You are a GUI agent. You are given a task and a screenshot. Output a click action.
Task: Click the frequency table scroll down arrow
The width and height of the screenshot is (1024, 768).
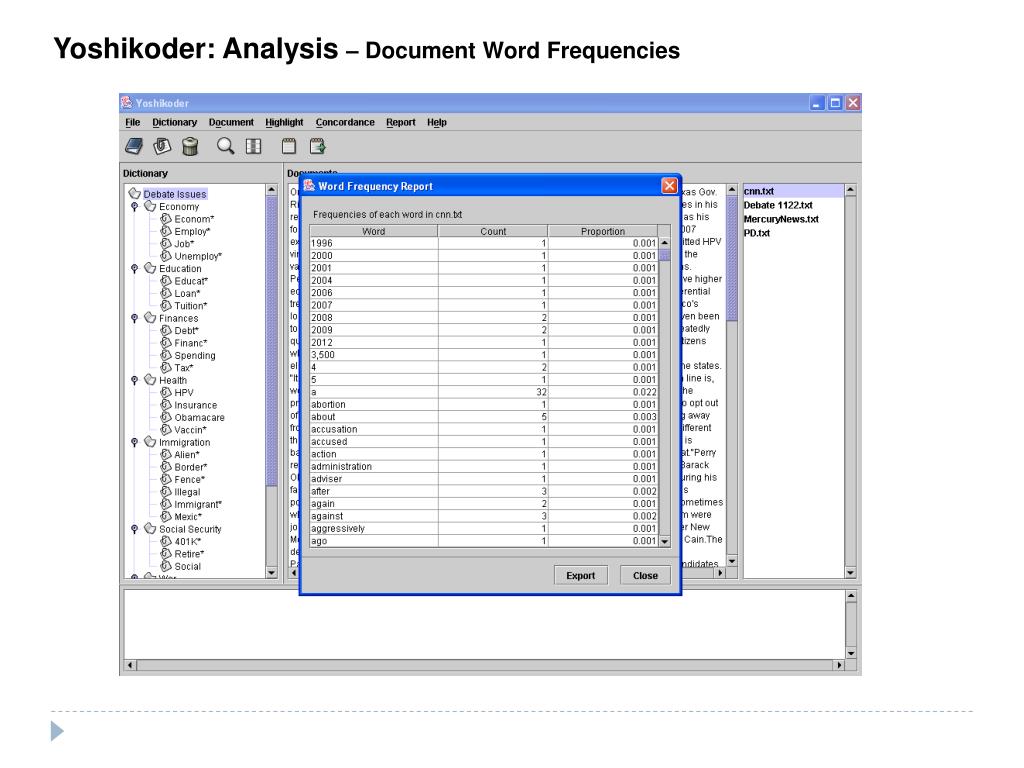(665, 541)
